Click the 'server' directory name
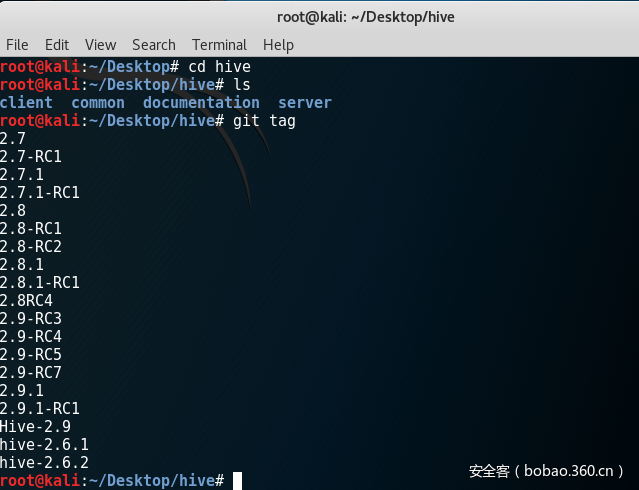Viewport: 639px width, 490px height. pos(304,103)
